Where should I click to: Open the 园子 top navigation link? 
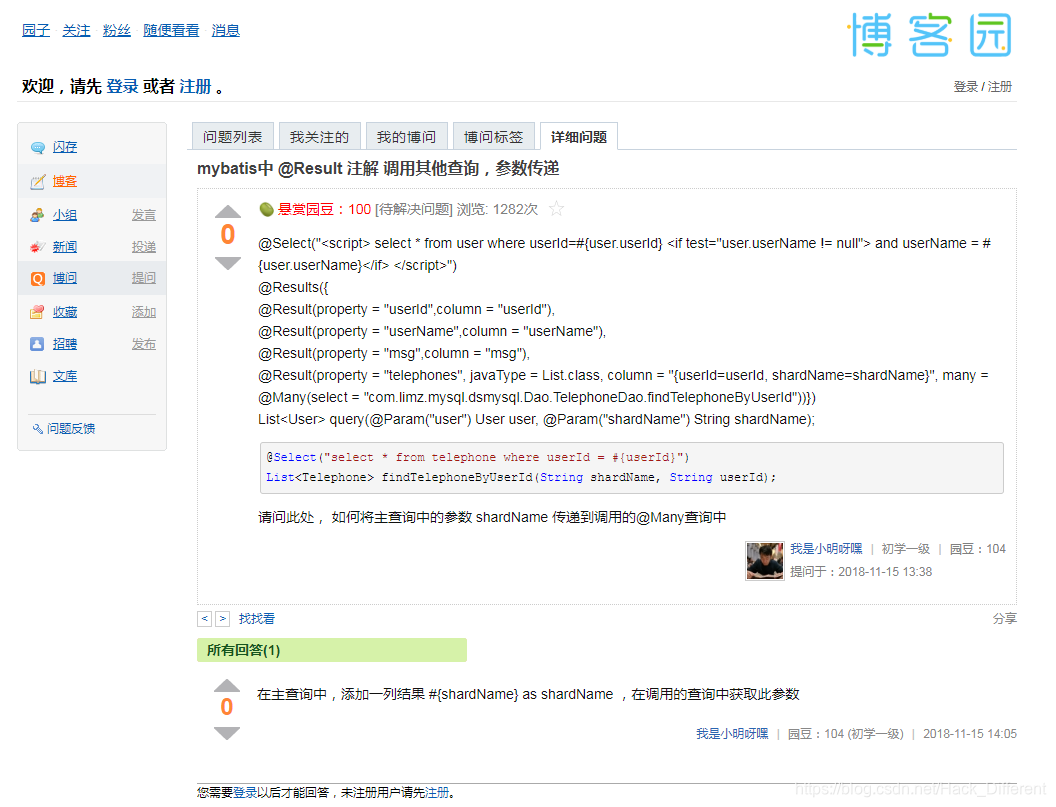[36, 30]
